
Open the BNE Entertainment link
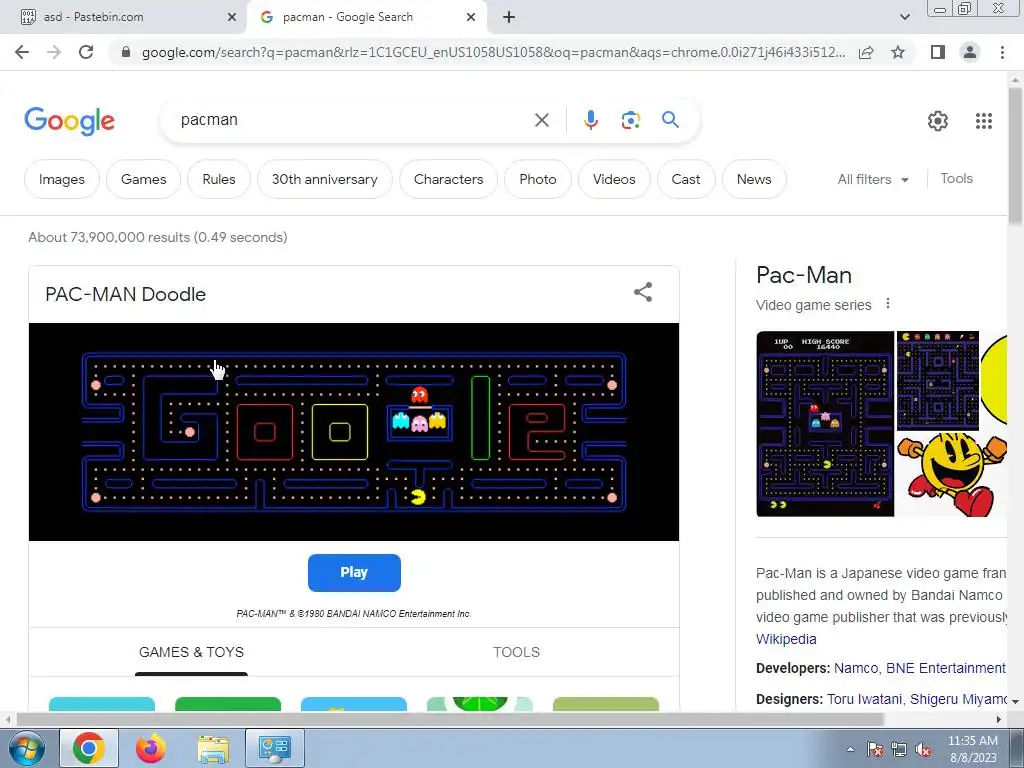pyautogui.click(x=945, y=668)
